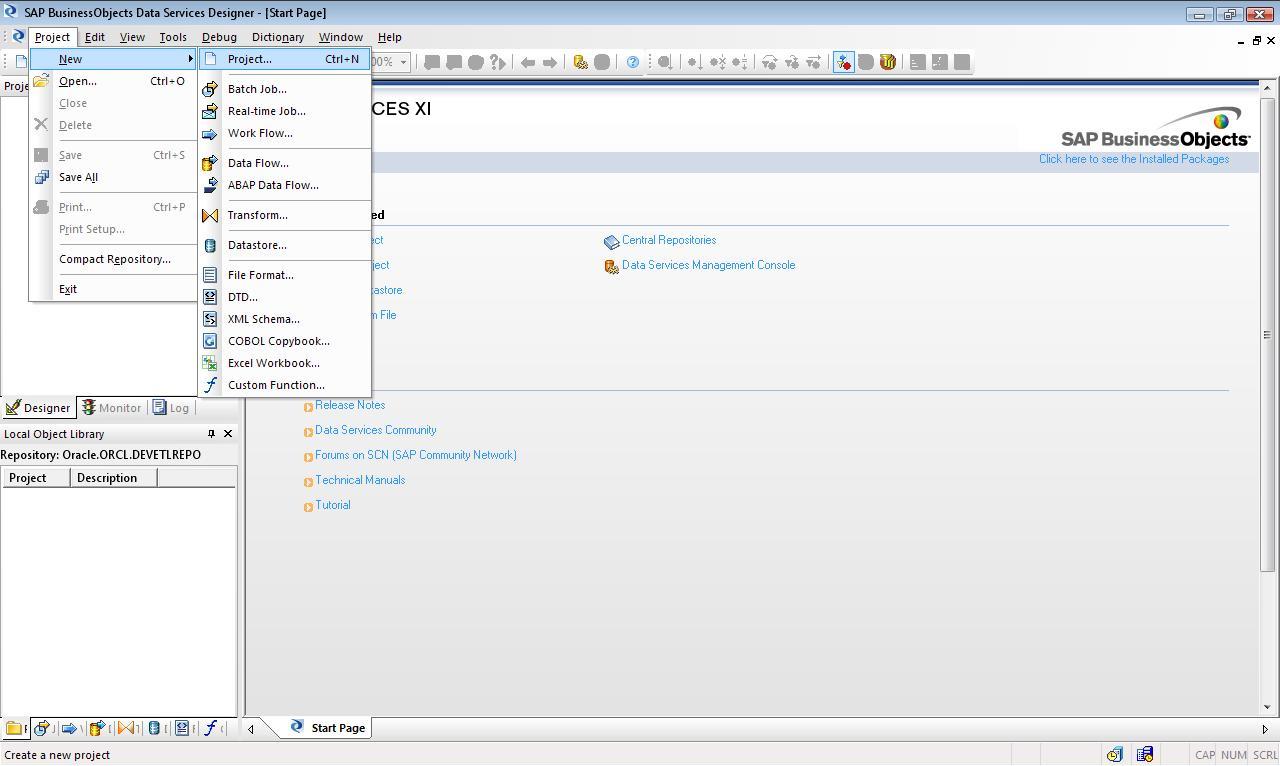The width and height of the screenshot is (1280, 766).
Task: Open the Release Notes link
Action: (350, 405)
